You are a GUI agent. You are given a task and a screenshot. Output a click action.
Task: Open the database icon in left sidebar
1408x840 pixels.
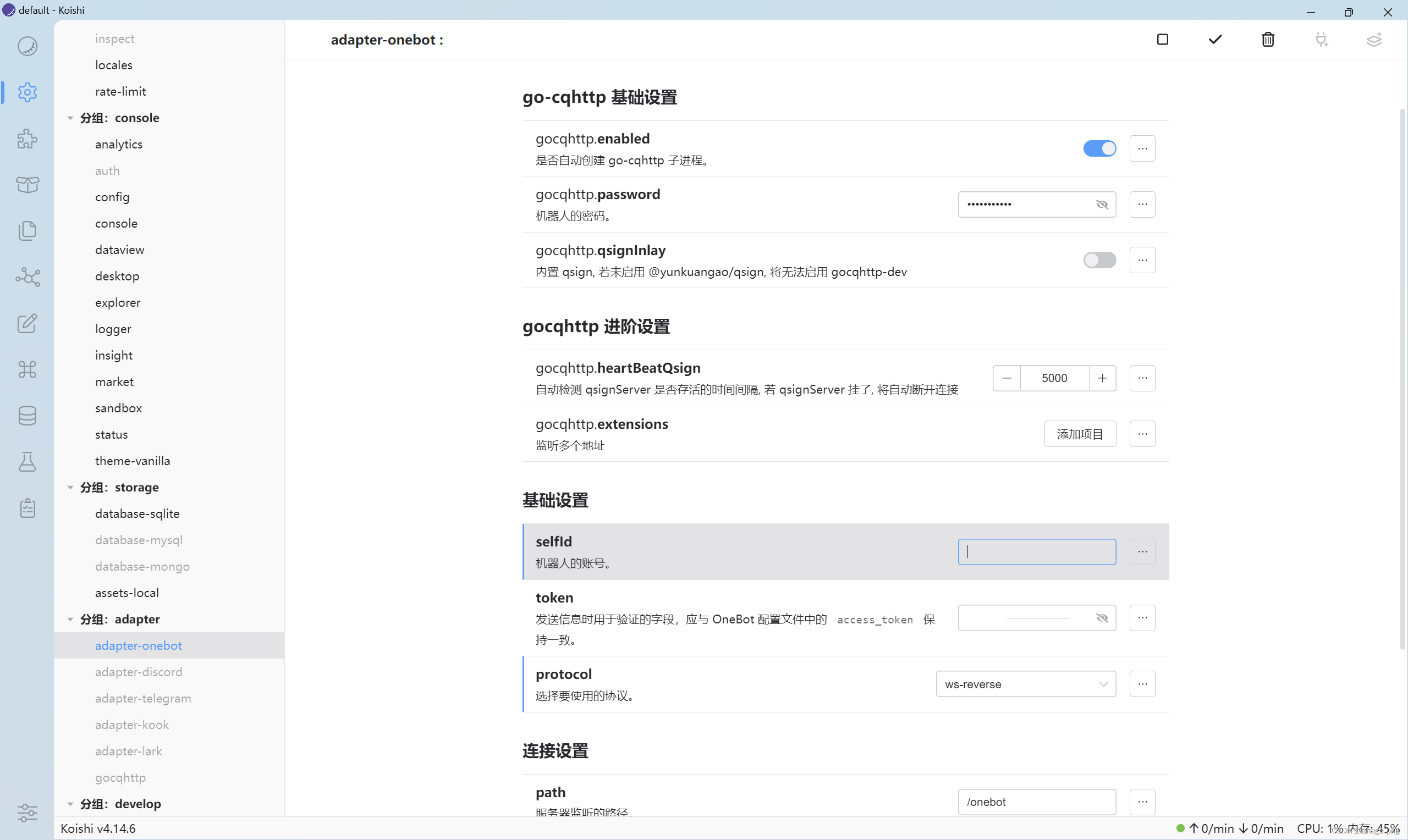tap(27, 416)
